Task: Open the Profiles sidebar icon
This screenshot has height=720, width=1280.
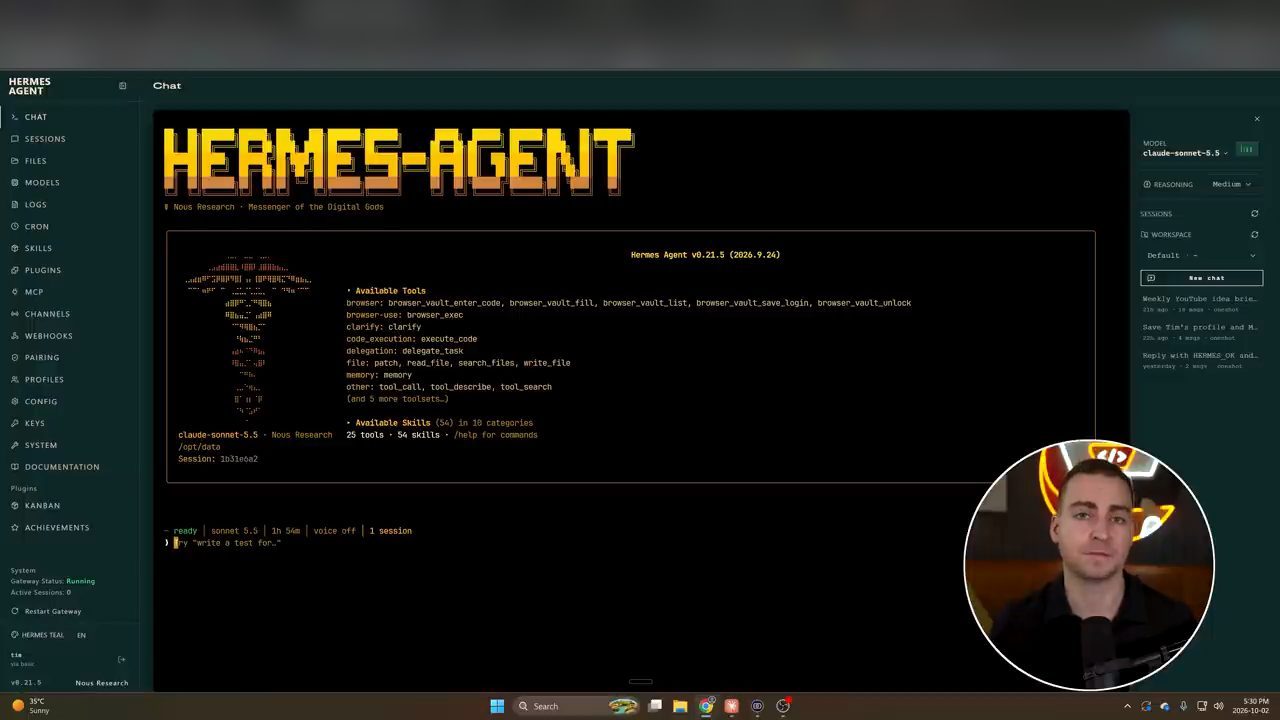Action: [15, 380]
